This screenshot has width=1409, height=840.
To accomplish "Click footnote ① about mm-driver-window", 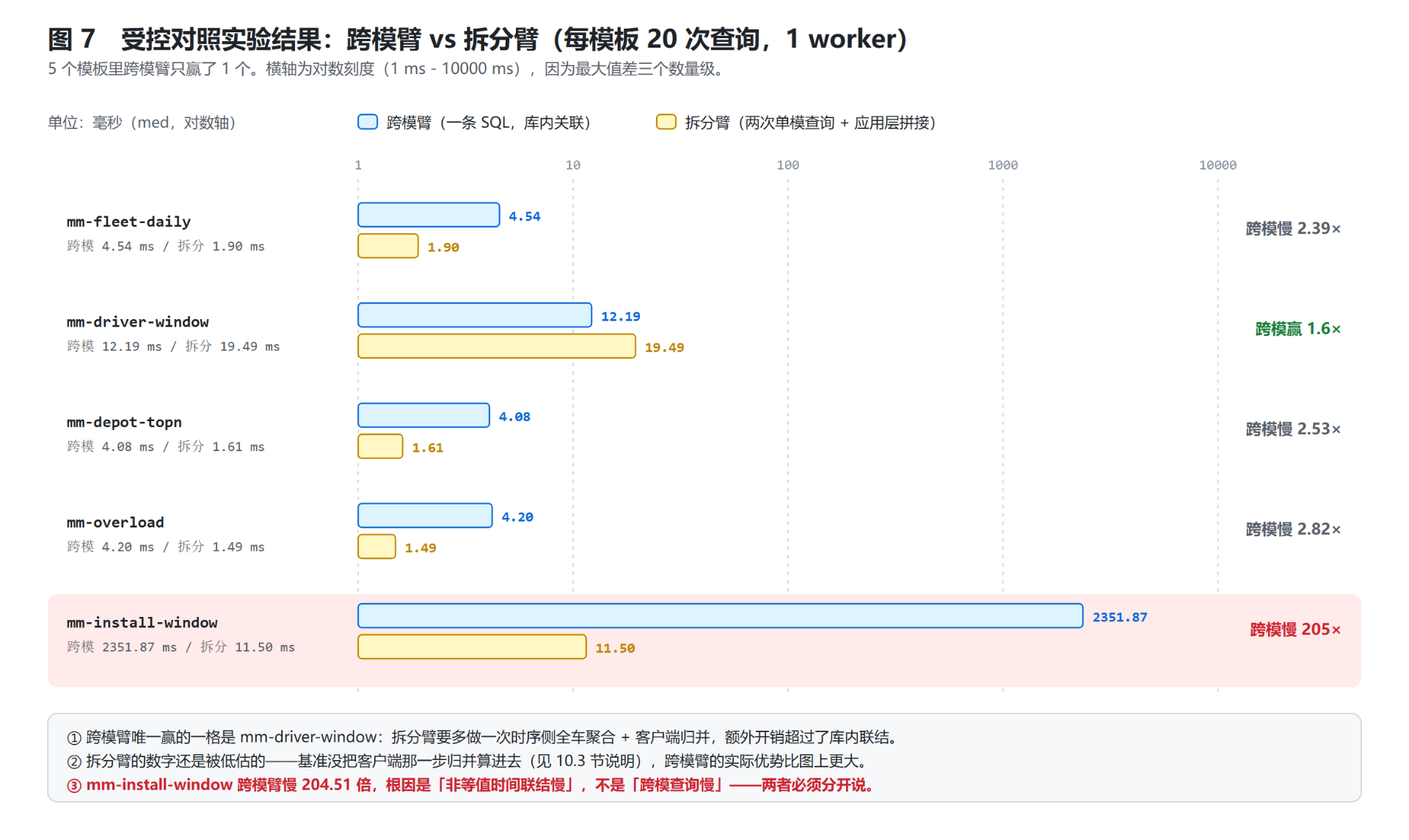I will 482,737.
